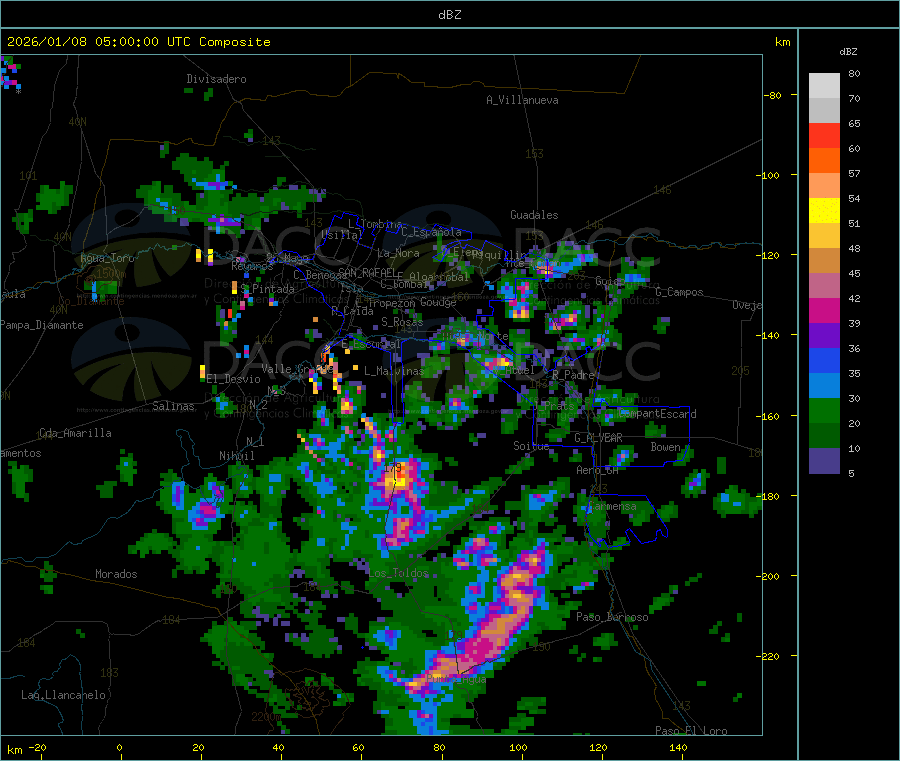
Task: Select the light blue 35 dBZ swatch
Action: point(824,385)
